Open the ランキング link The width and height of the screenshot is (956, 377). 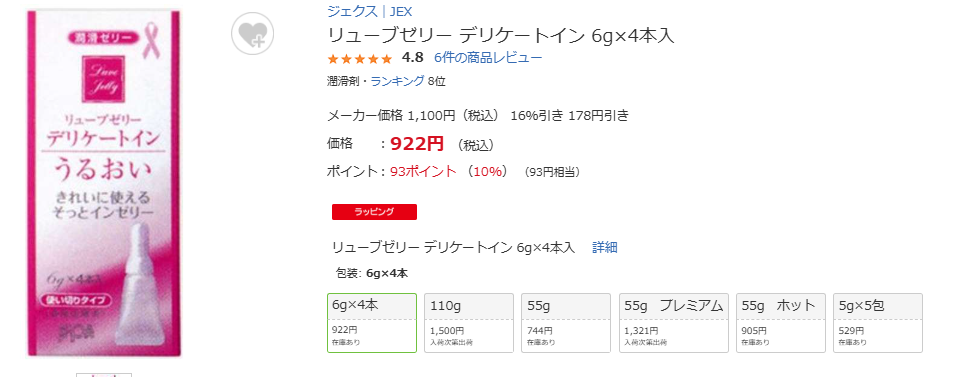point(398,81)
